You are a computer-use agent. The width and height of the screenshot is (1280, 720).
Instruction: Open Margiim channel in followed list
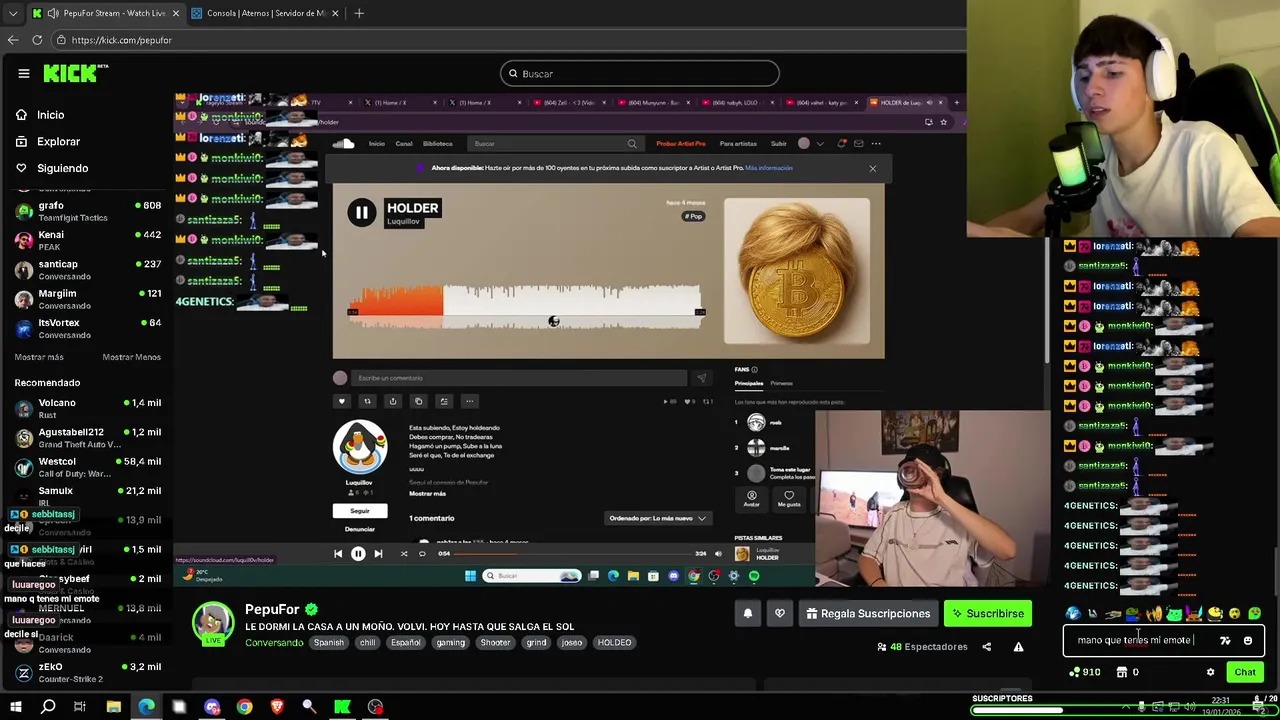pyautogui.click(x=87, y=299)
